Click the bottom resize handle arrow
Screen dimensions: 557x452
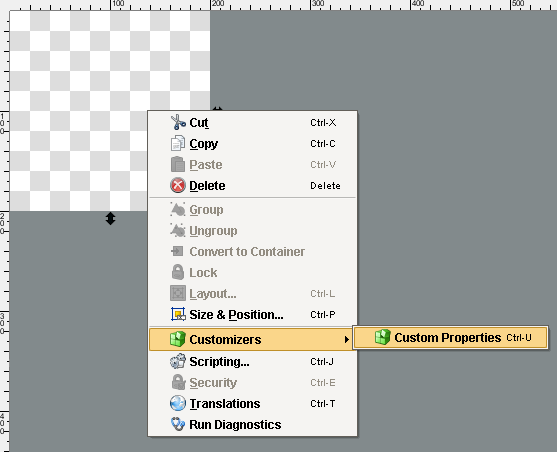(x=110, y=219)
